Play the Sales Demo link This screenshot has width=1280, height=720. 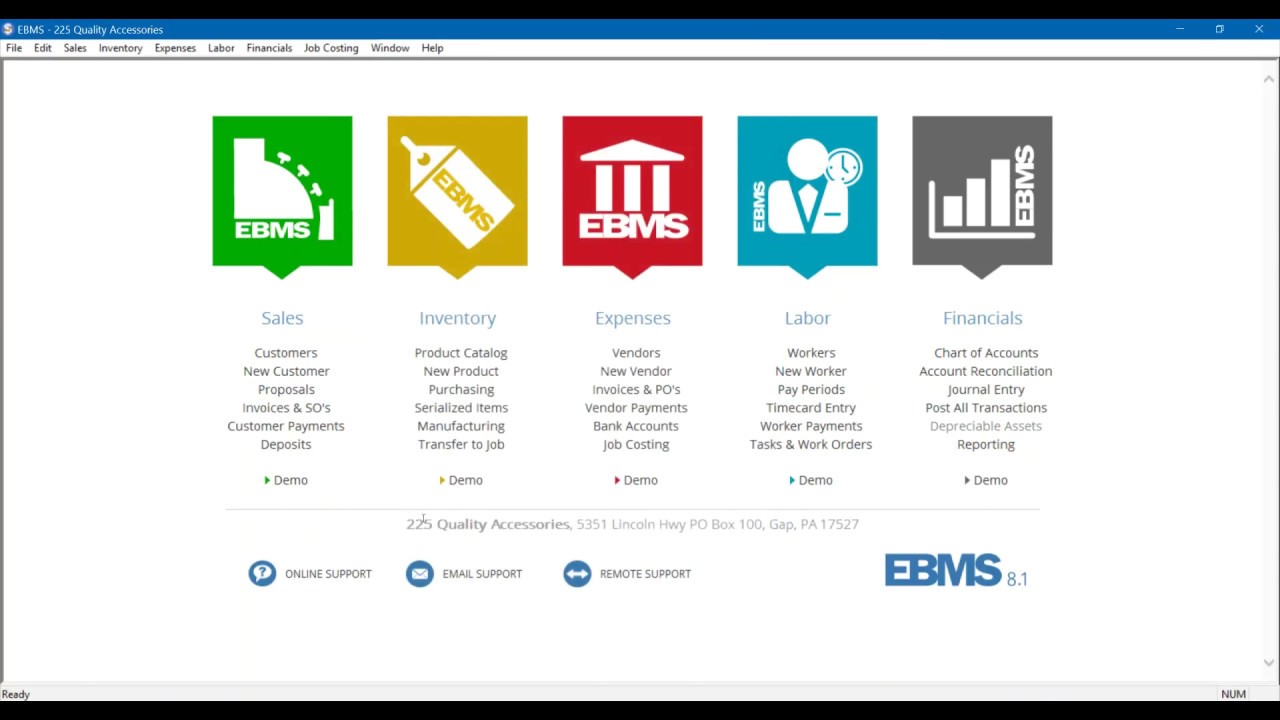click(x=286, y=480)
